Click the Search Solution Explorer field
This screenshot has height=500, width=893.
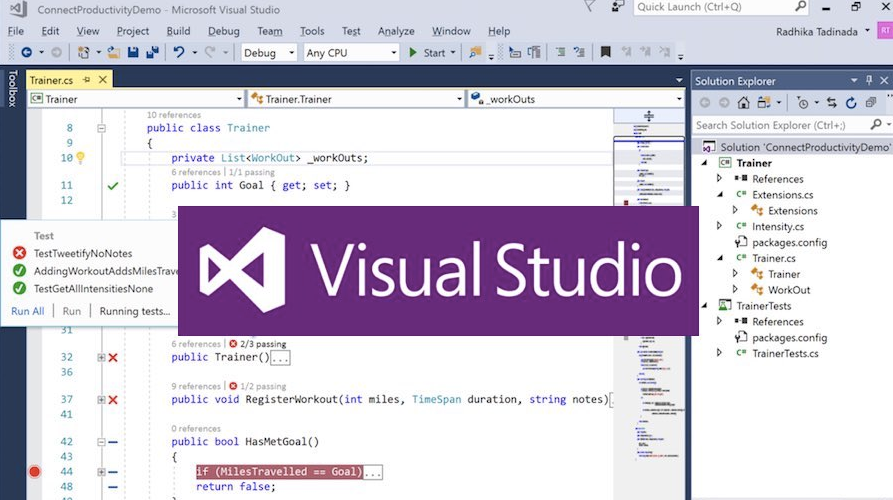tap(780, 125)
